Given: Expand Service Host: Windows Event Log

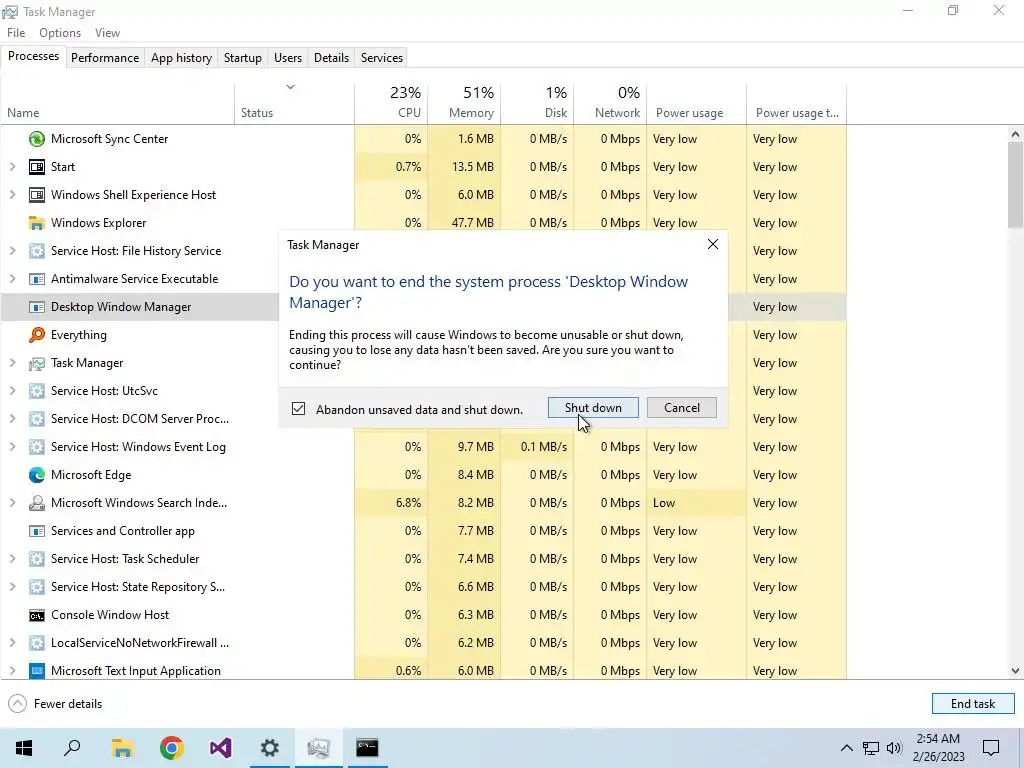Looking at the screenshot, I should [12, 447].
